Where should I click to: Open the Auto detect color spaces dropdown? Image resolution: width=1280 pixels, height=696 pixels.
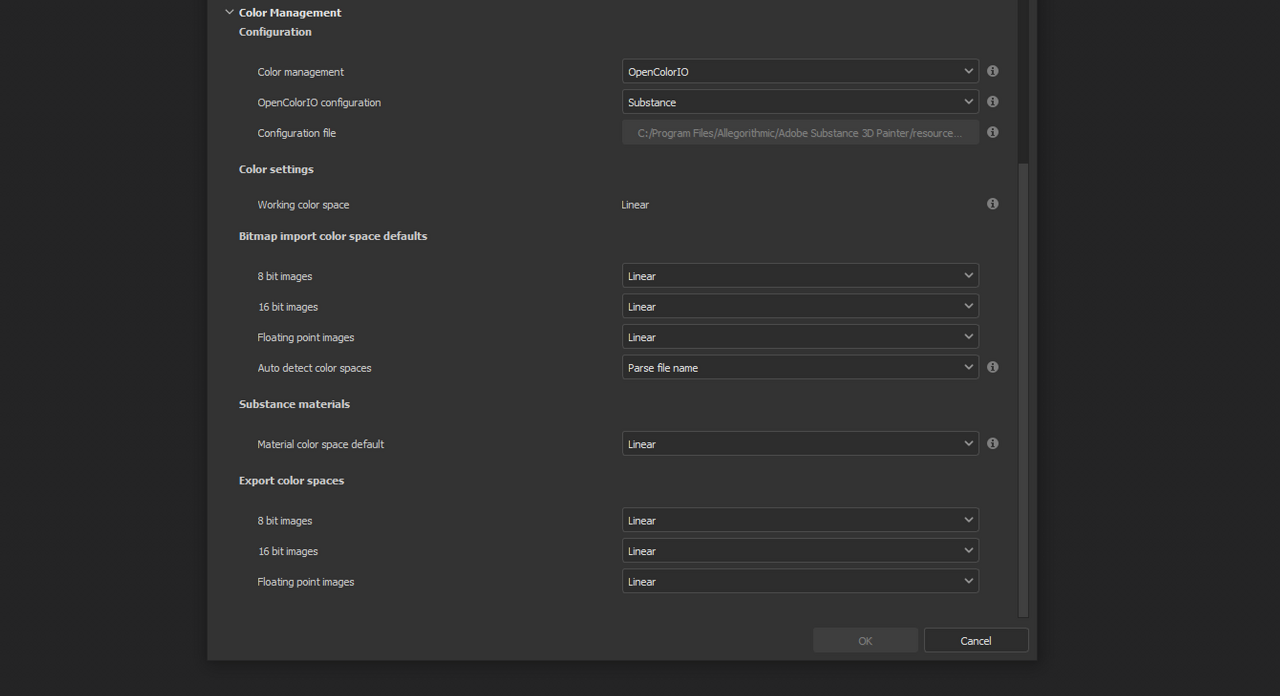tap(800, 367)
